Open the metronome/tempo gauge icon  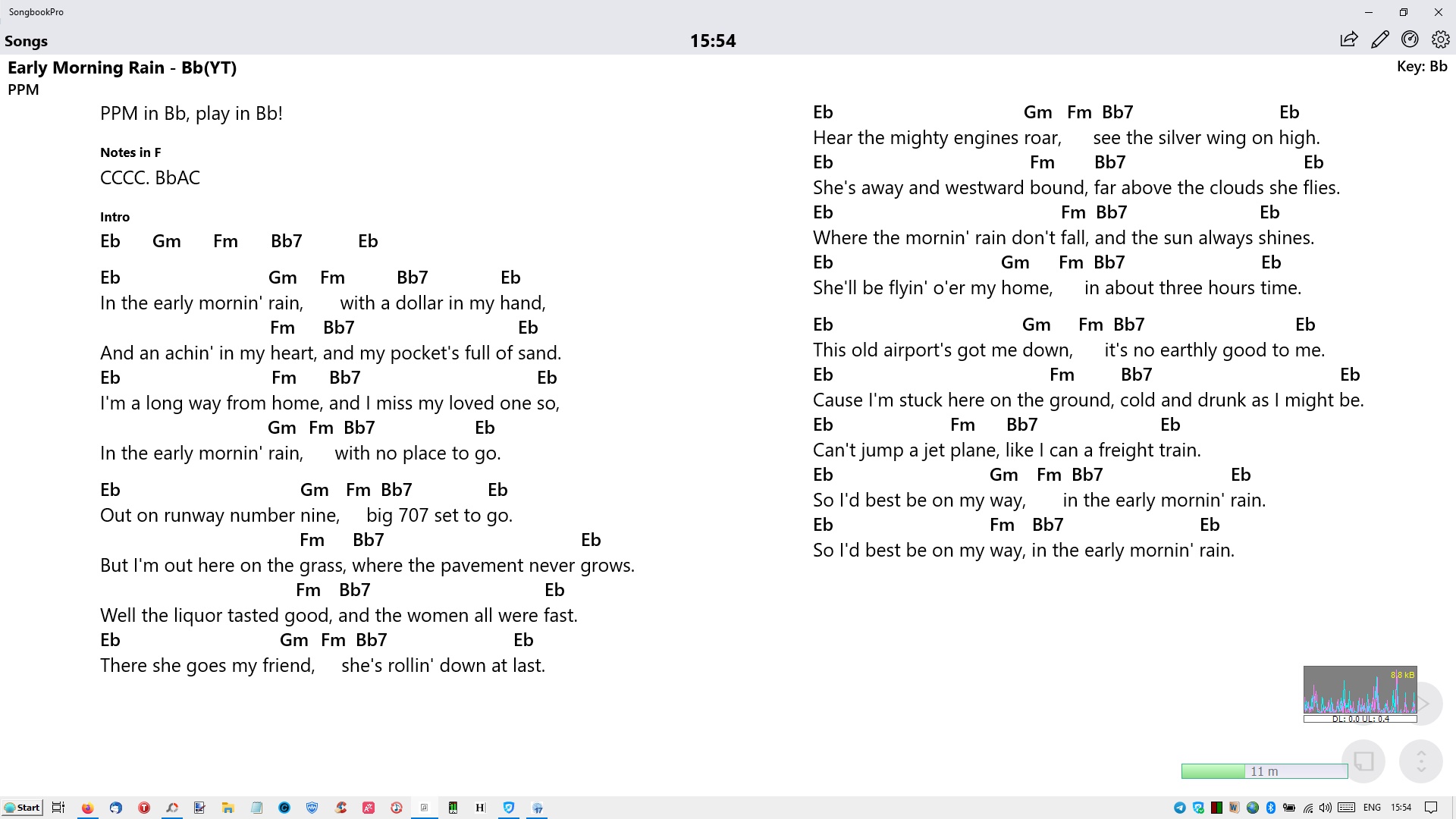coord(1410,39)
